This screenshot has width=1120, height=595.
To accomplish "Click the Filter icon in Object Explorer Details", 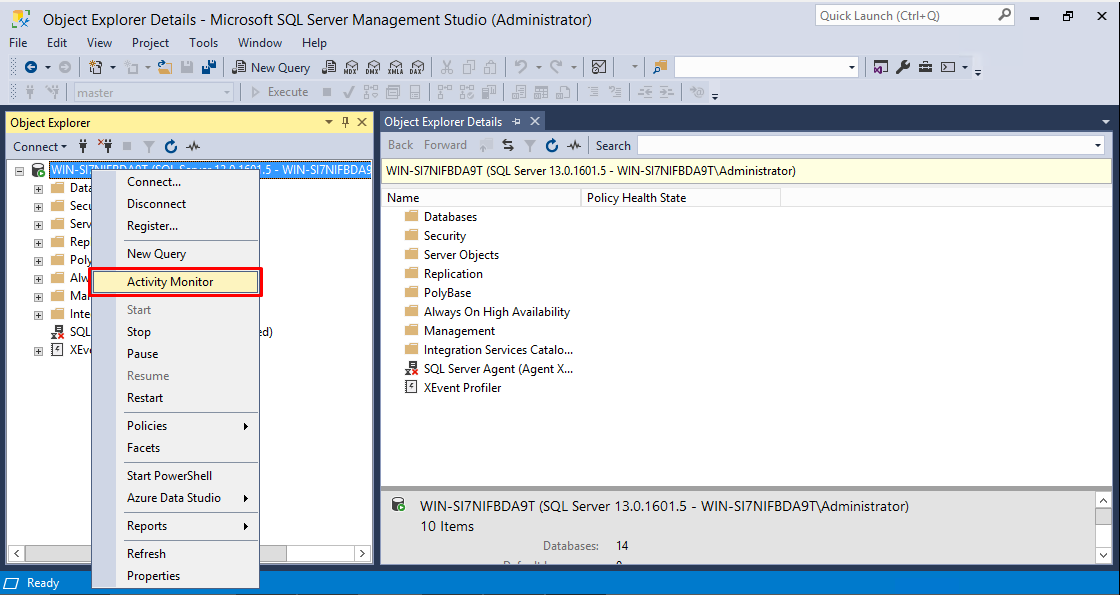I will pos(531,145).
